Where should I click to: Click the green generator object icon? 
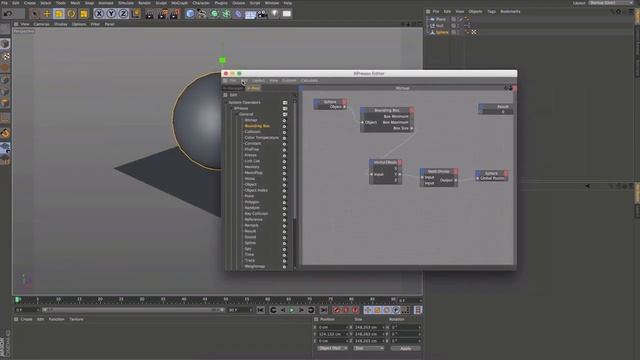click(214, 14)
